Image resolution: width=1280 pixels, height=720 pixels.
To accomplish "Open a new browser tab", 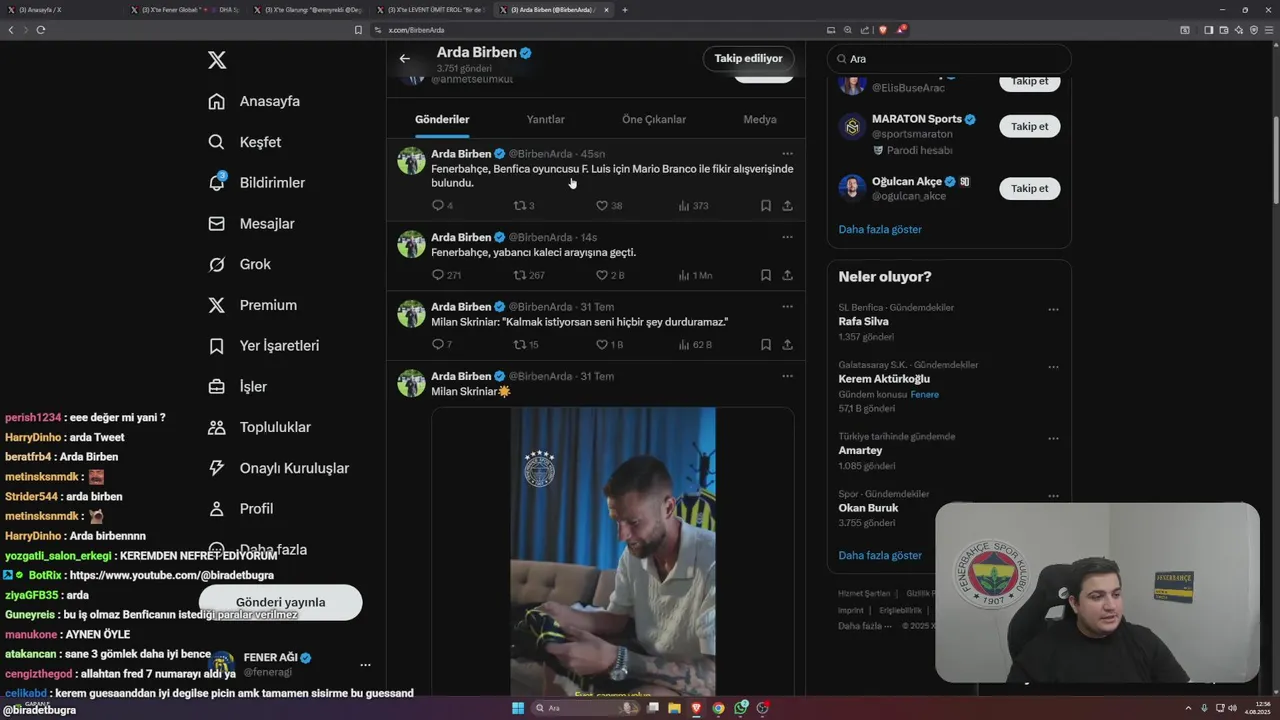I will click(625, 10).
